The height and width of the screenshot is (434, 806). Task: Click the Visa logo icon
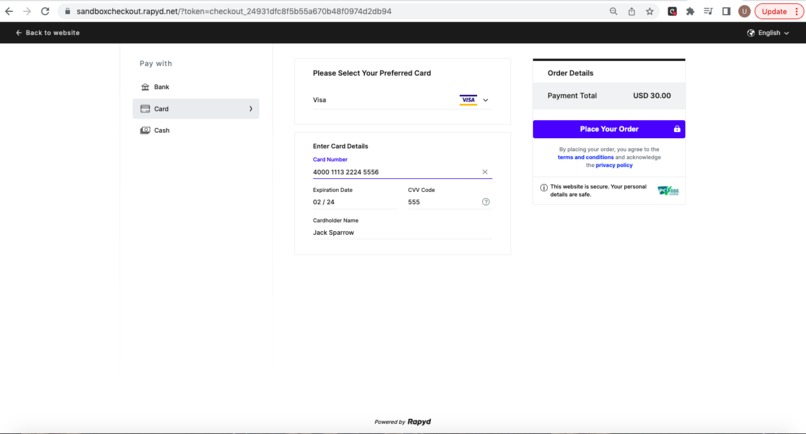coord(468,100)
